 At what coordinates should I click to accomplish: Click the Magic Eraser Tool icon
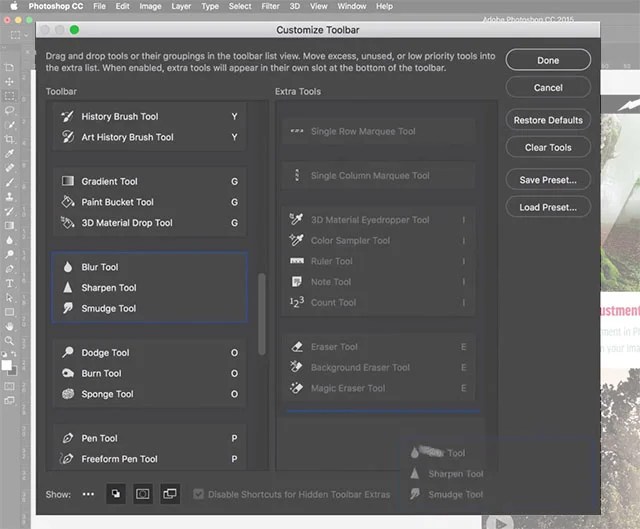(296, 388)
